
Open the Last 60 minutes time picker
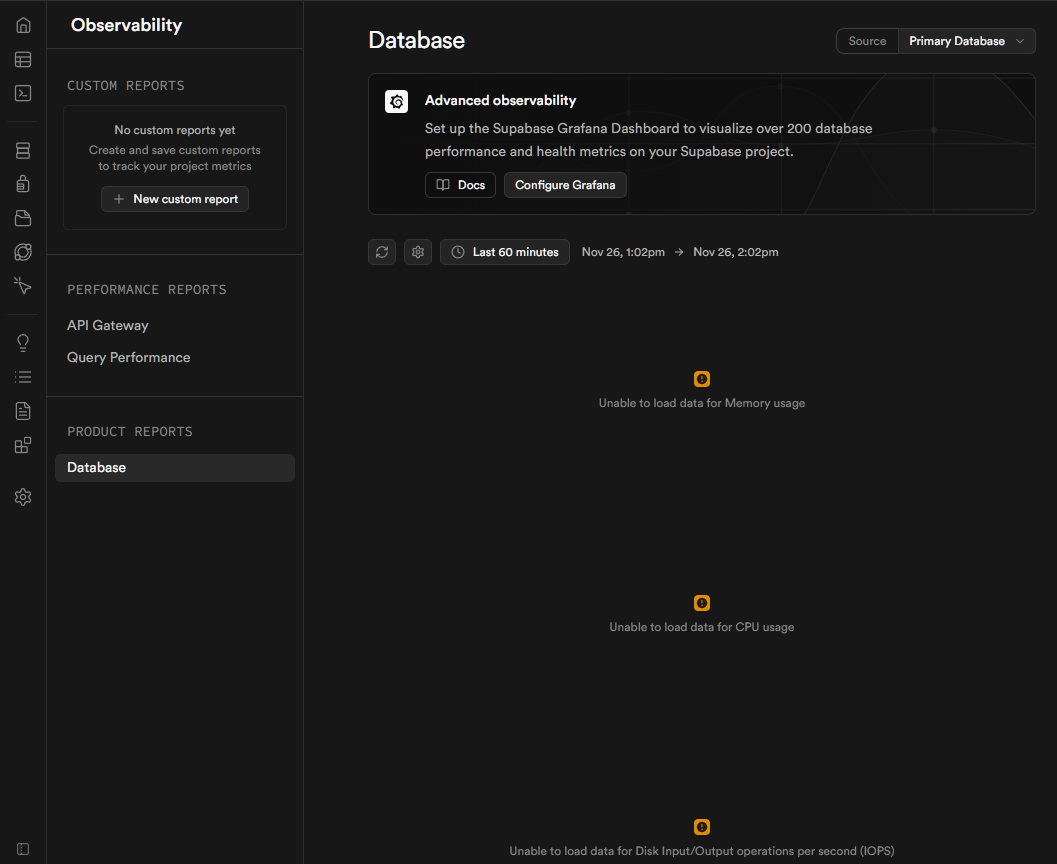[505, 252]
